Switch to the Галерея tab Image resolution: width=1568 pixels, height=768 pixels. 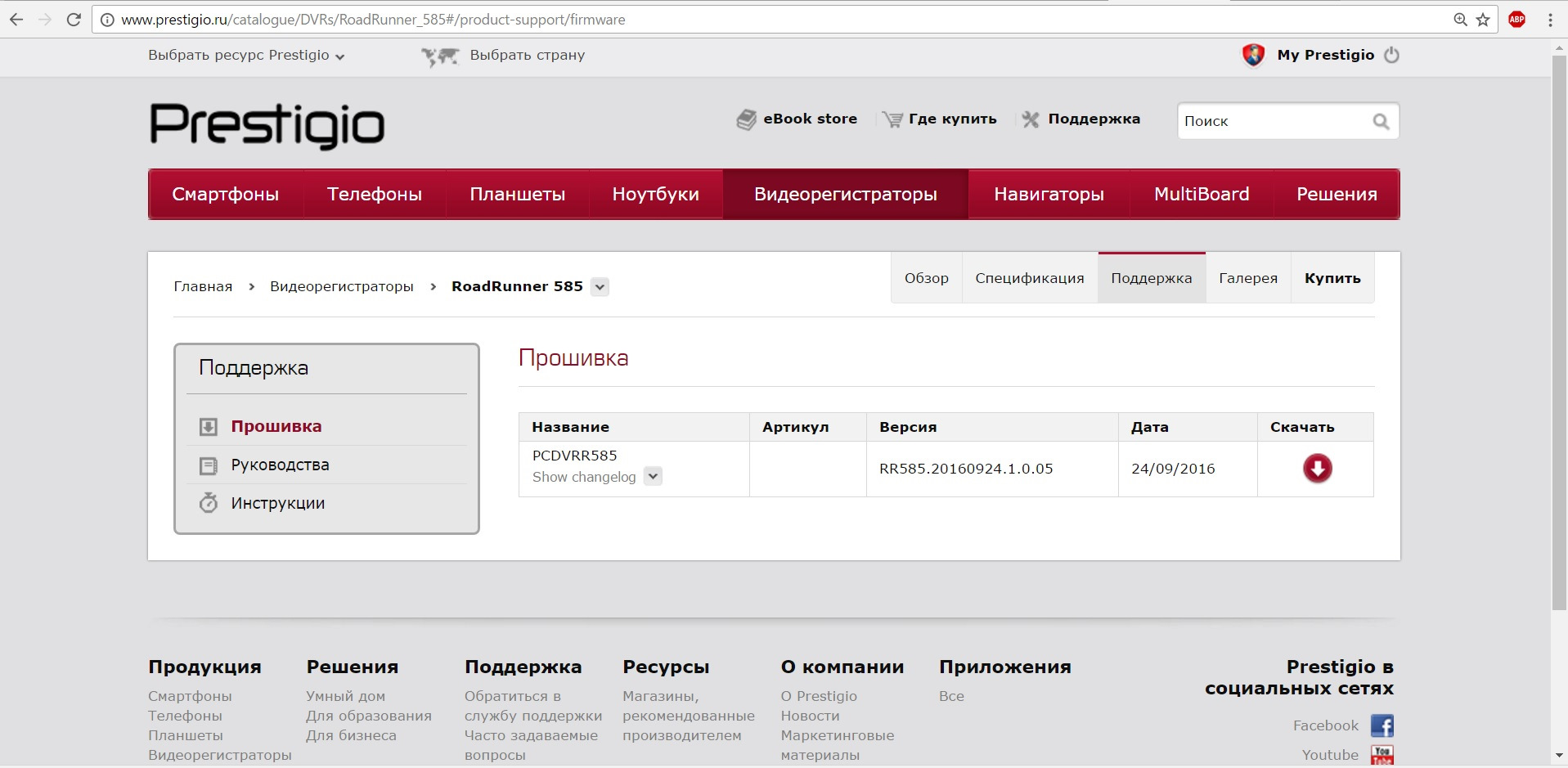(1248, 278)
